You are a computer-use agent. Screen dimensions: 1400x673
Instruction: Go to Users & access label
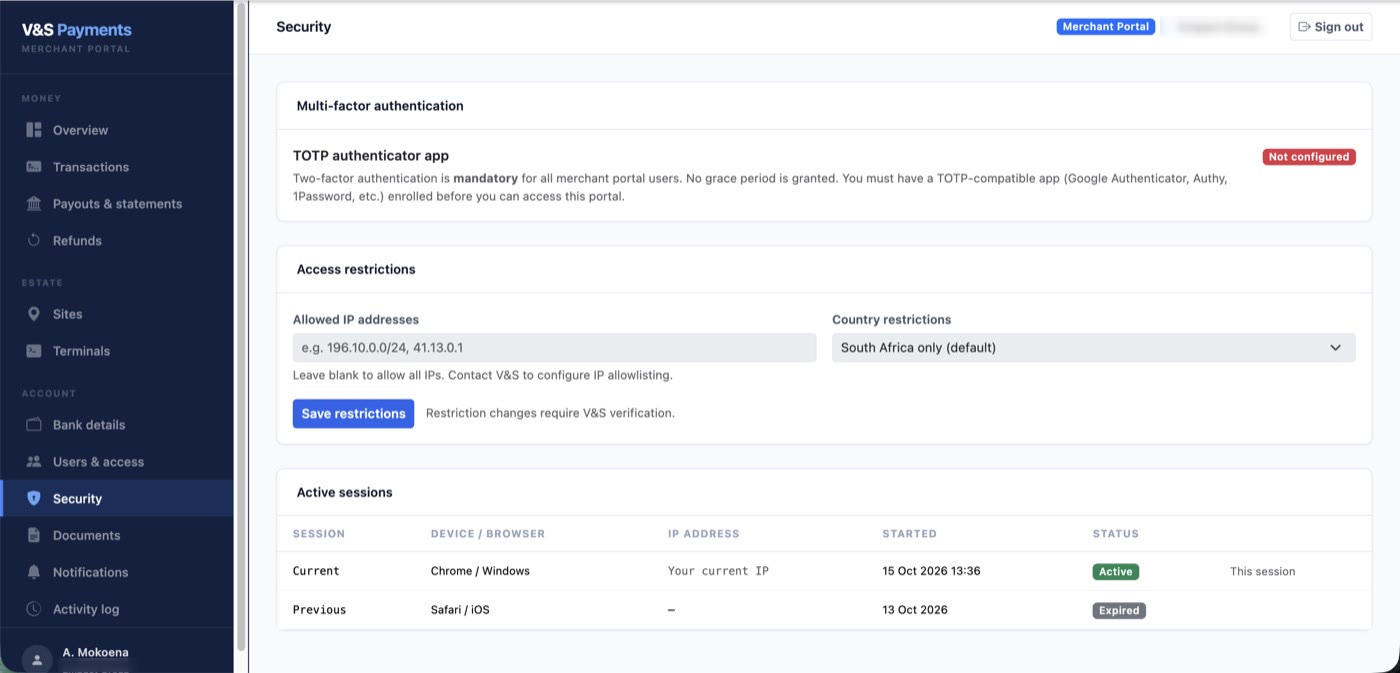(98, 462)
